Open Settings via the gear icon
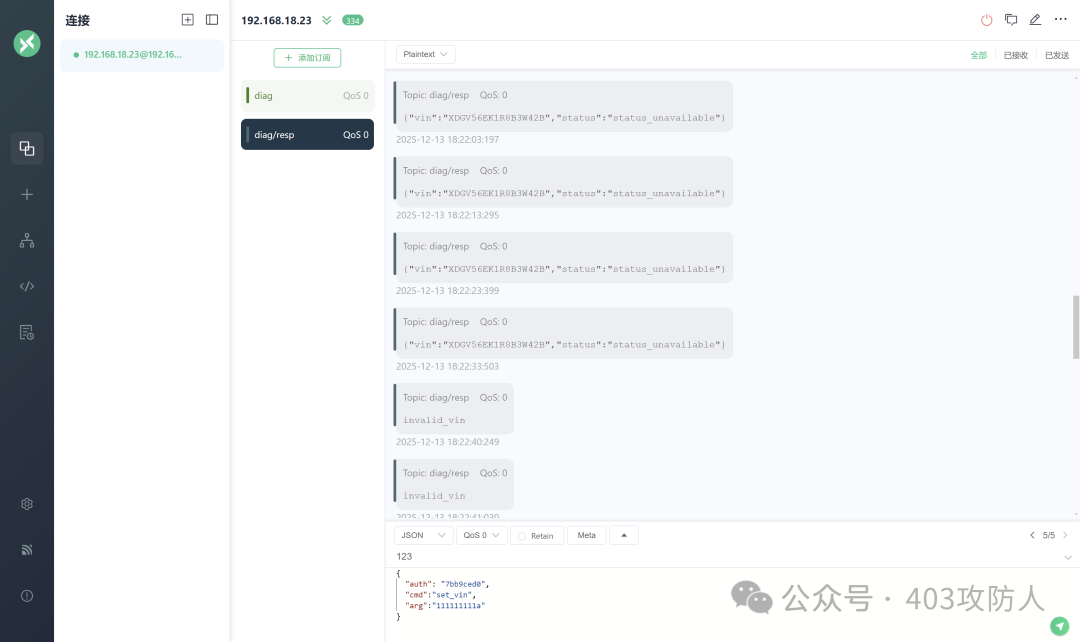Screen dimensions: 1080x642 pyautogui.click(x=27, y=504)
